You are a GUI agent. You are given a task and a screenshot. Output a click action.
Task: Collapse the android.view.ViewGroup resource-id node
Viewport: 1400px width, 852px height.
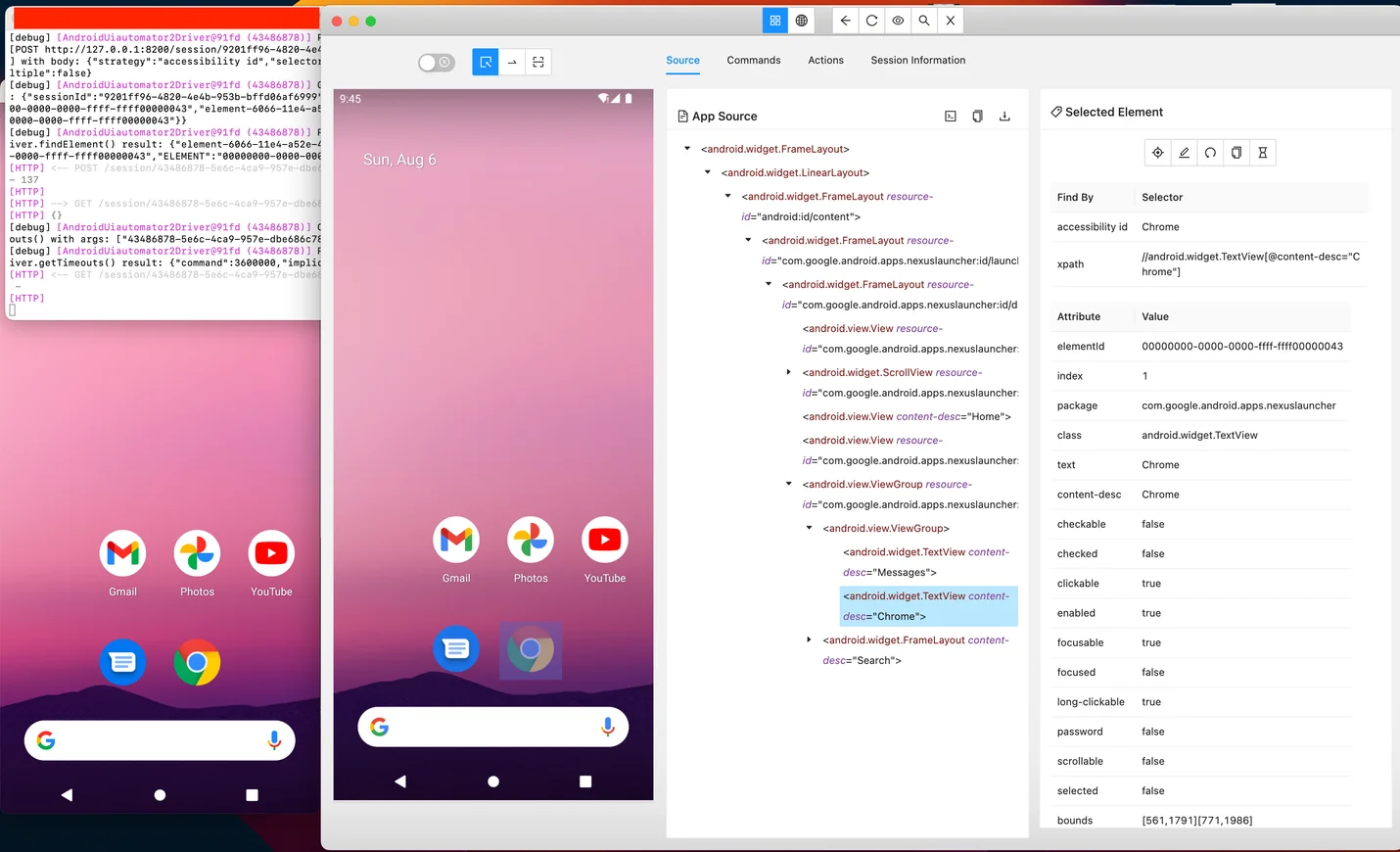[789, 484]
